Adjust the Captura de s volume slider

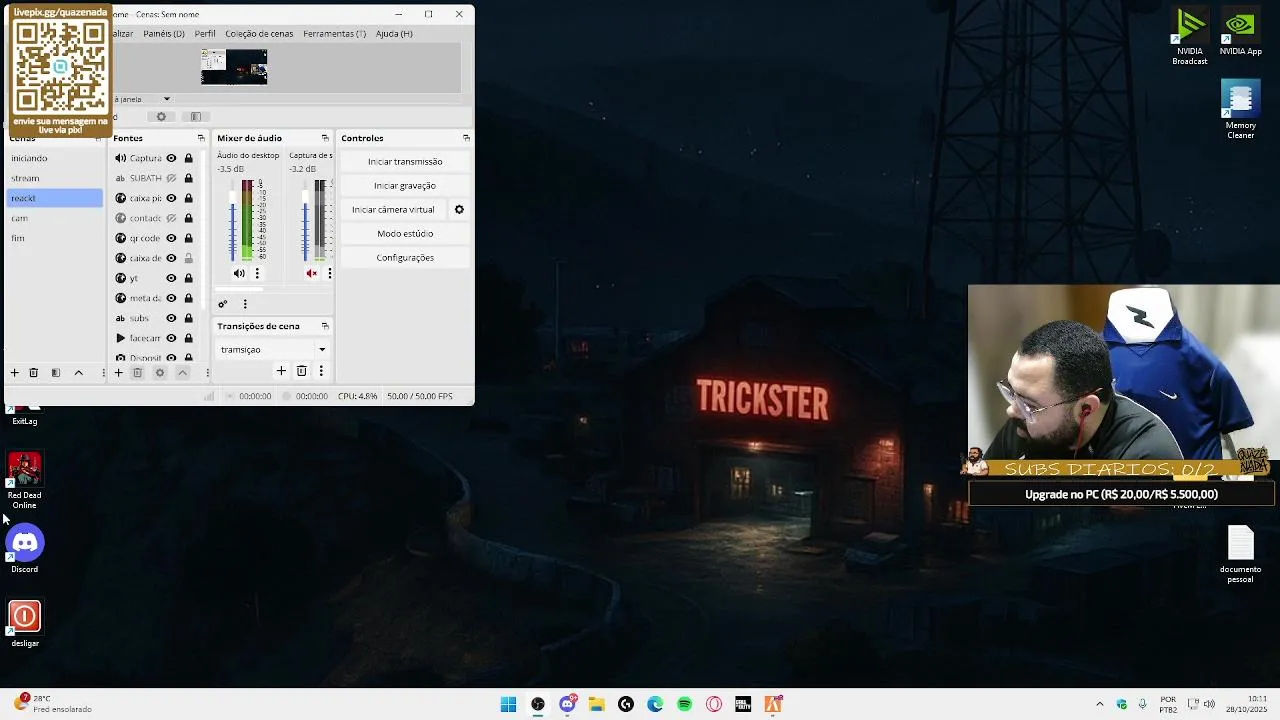pyautogui.click(x=306, y=222)
